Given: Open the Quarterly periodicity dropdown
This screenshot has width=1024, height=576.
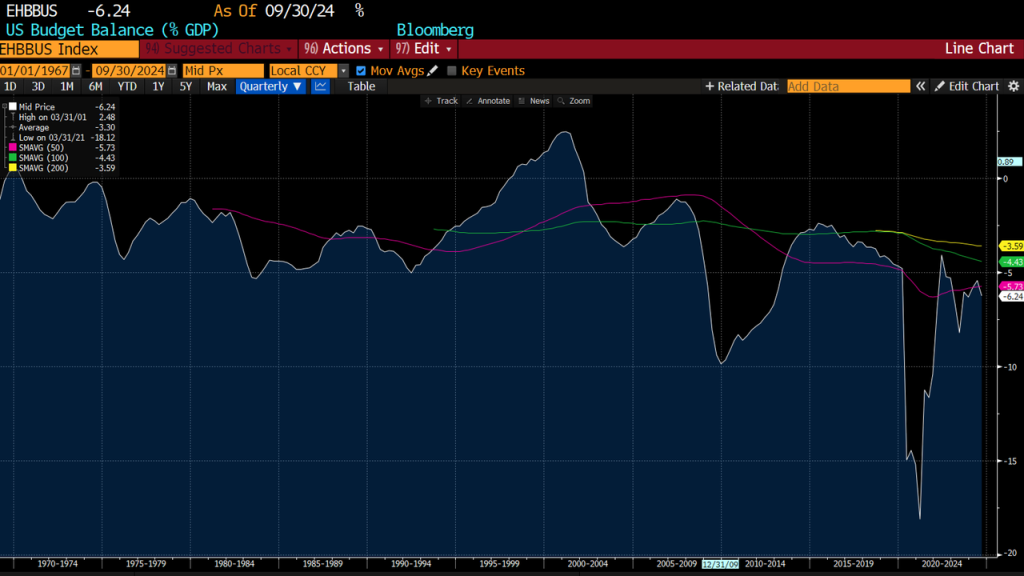Looking at the screenshot, I should point(270,86).
